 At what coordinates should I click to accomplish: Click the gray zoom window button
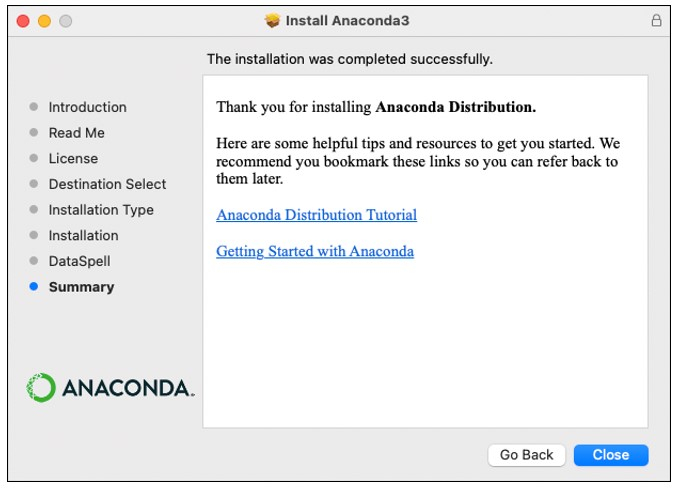tap(65, 21)
